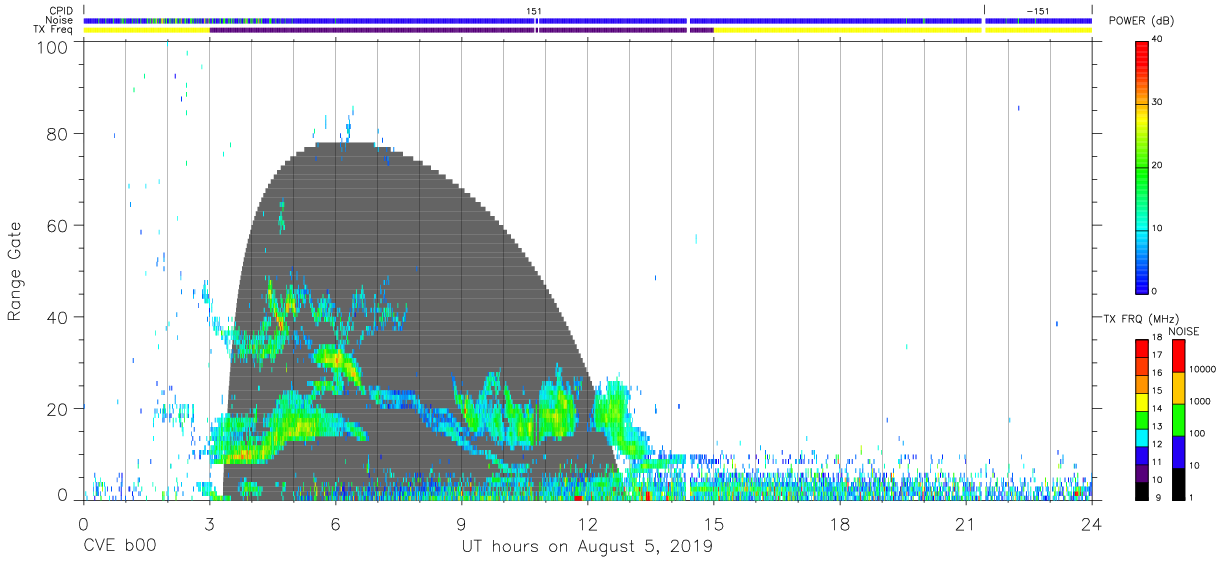Viewport: 1228px width, 567px height.
Task: Click the "3" tick on the UT hours axis
Action: [209, 524]
